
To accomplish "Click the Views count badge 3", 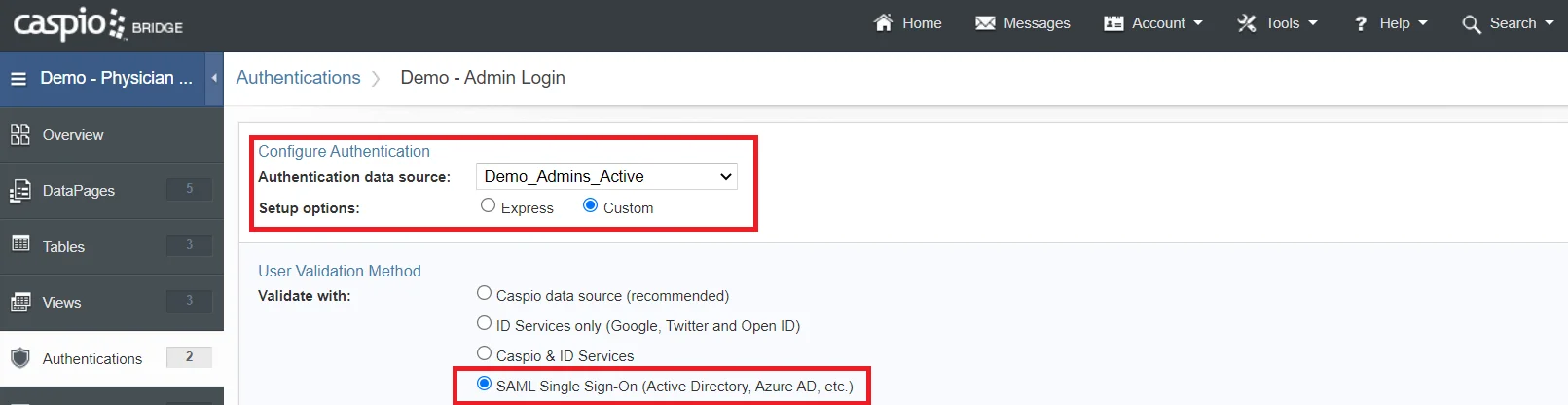I will coord(189,301).
